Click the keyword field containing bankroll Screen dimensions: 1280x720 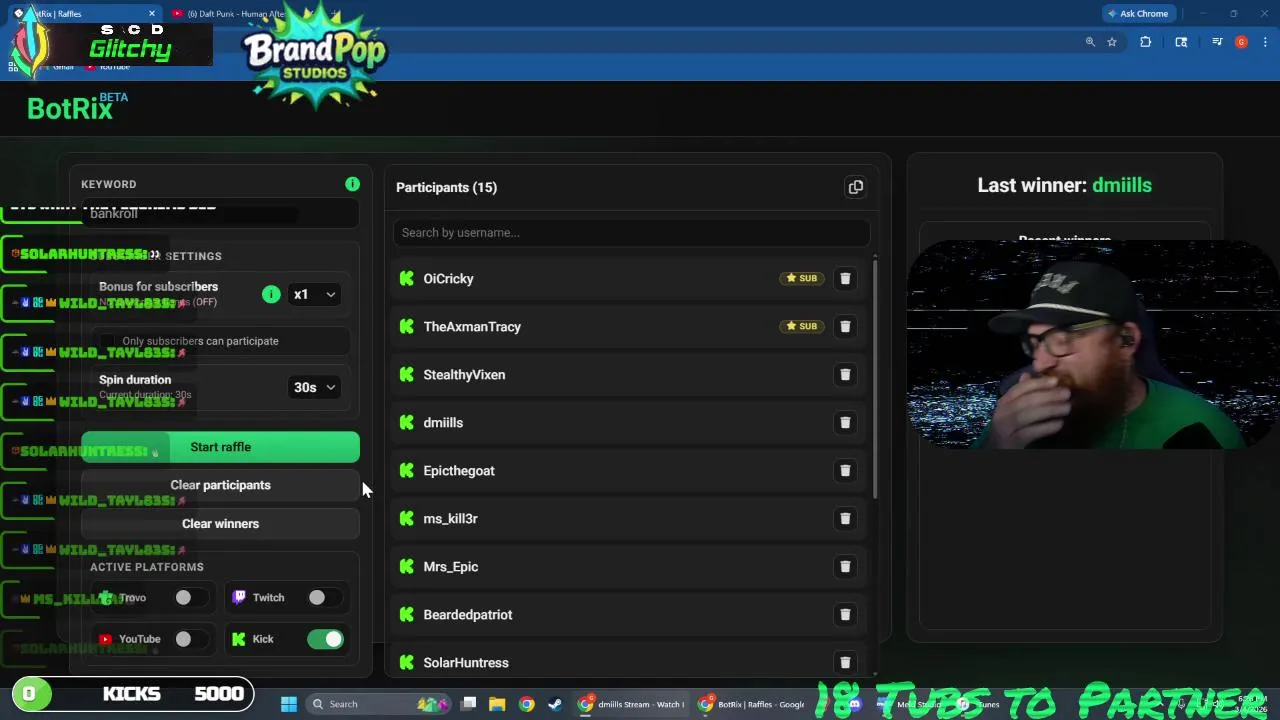pyautogui.click(x=220, y=213)
